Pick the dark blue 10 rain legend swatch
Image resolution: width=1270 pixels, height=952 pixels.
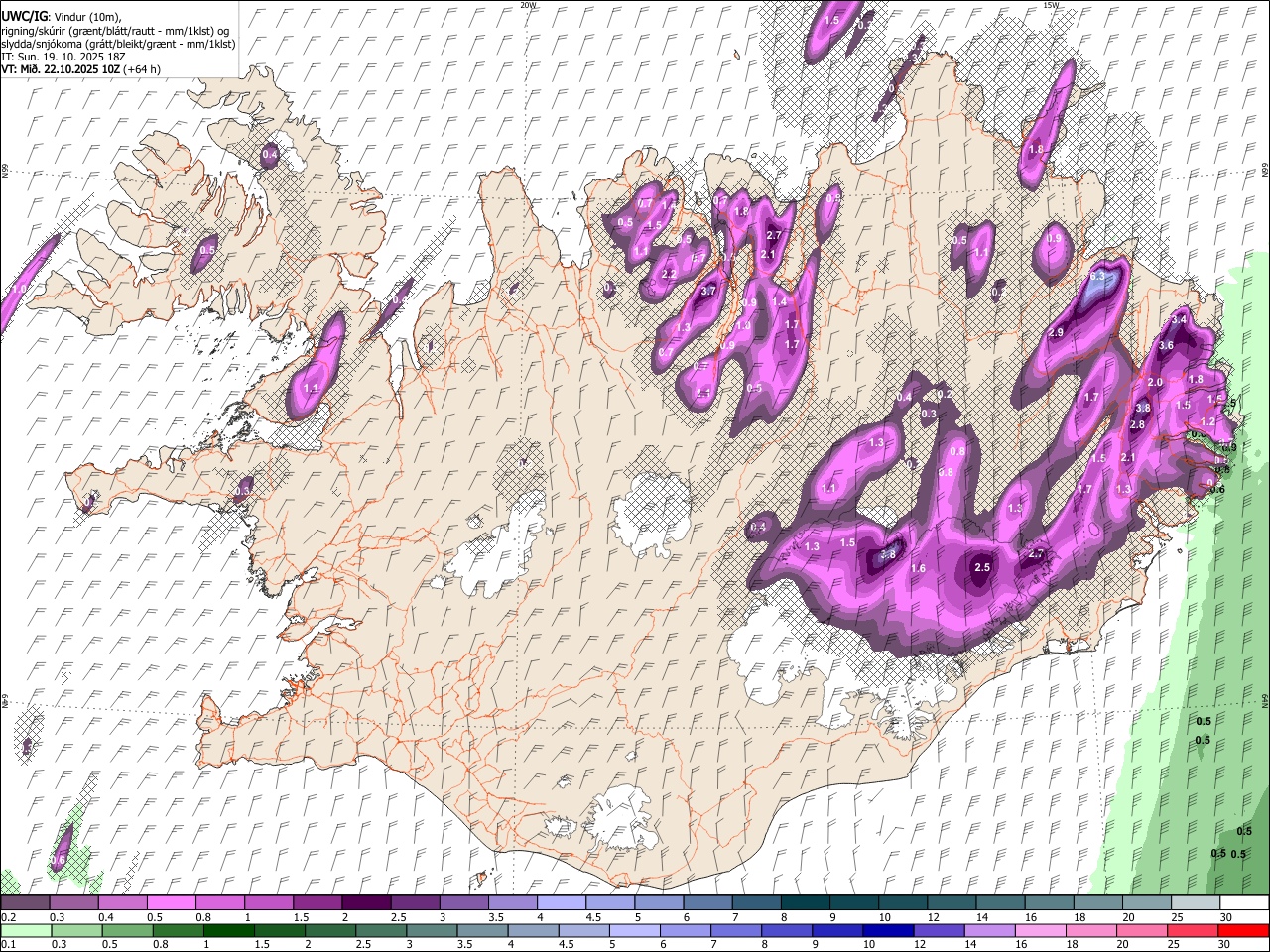(887, 930)
